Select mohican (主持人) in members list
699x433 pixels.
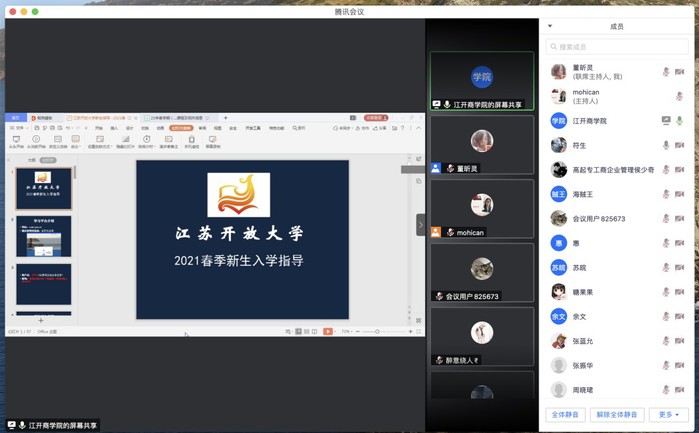coord(617,96)
